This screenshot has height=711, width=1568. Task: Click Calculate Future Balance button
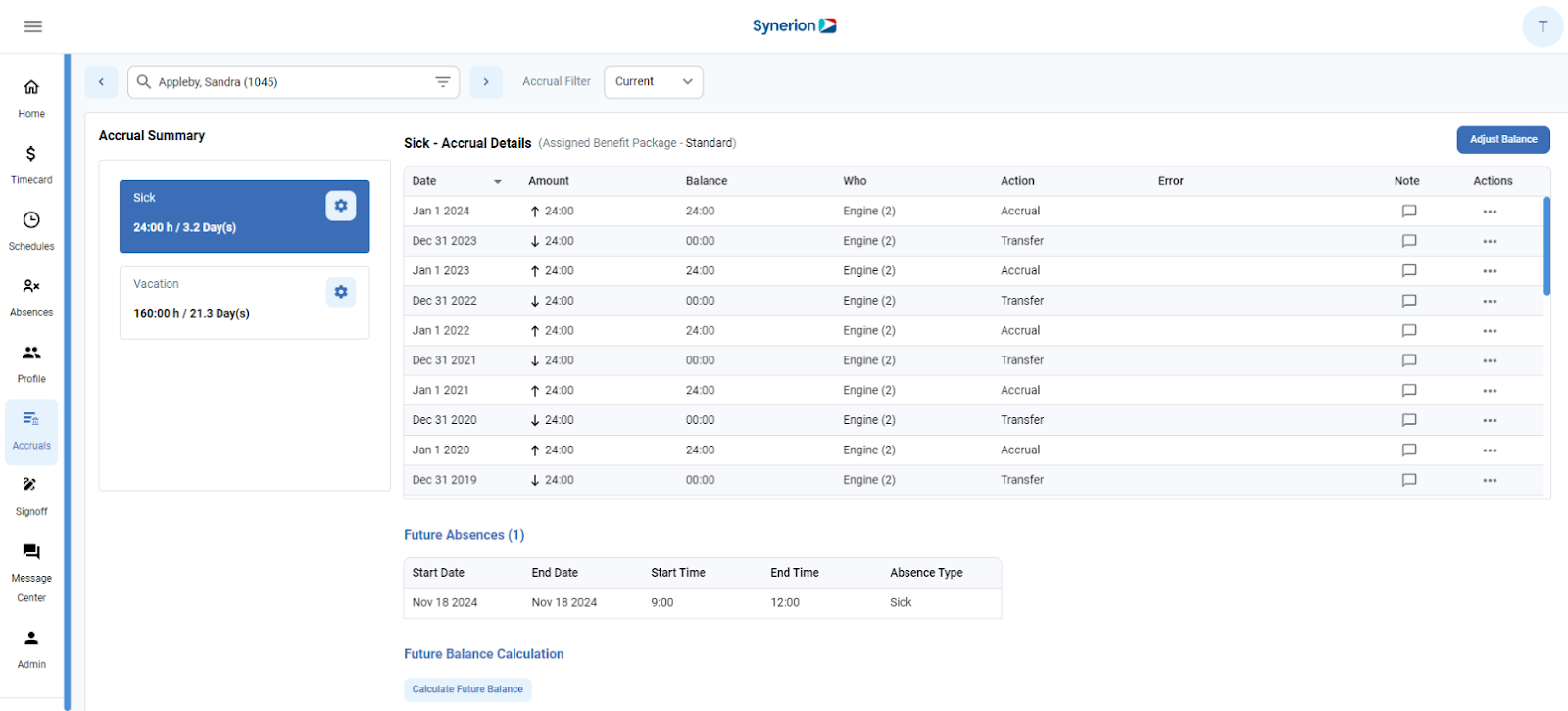[467, 689]
